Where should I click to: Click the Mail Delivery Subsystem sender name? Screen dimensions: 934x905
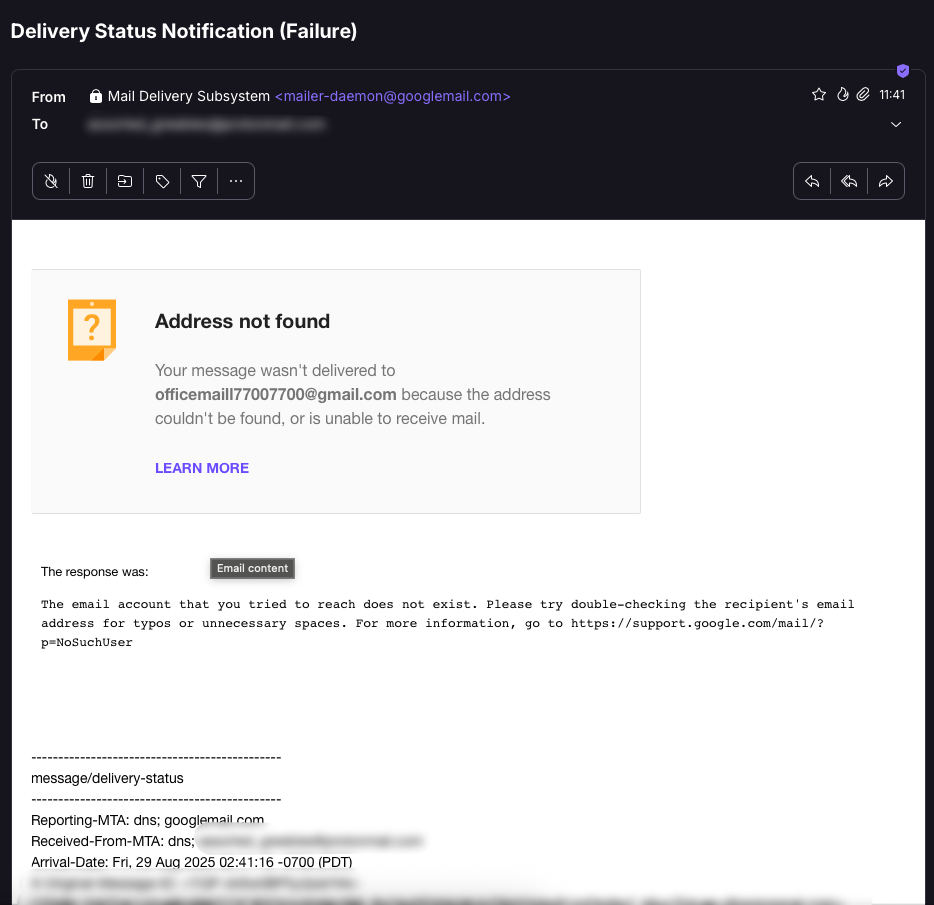[189, 97]
